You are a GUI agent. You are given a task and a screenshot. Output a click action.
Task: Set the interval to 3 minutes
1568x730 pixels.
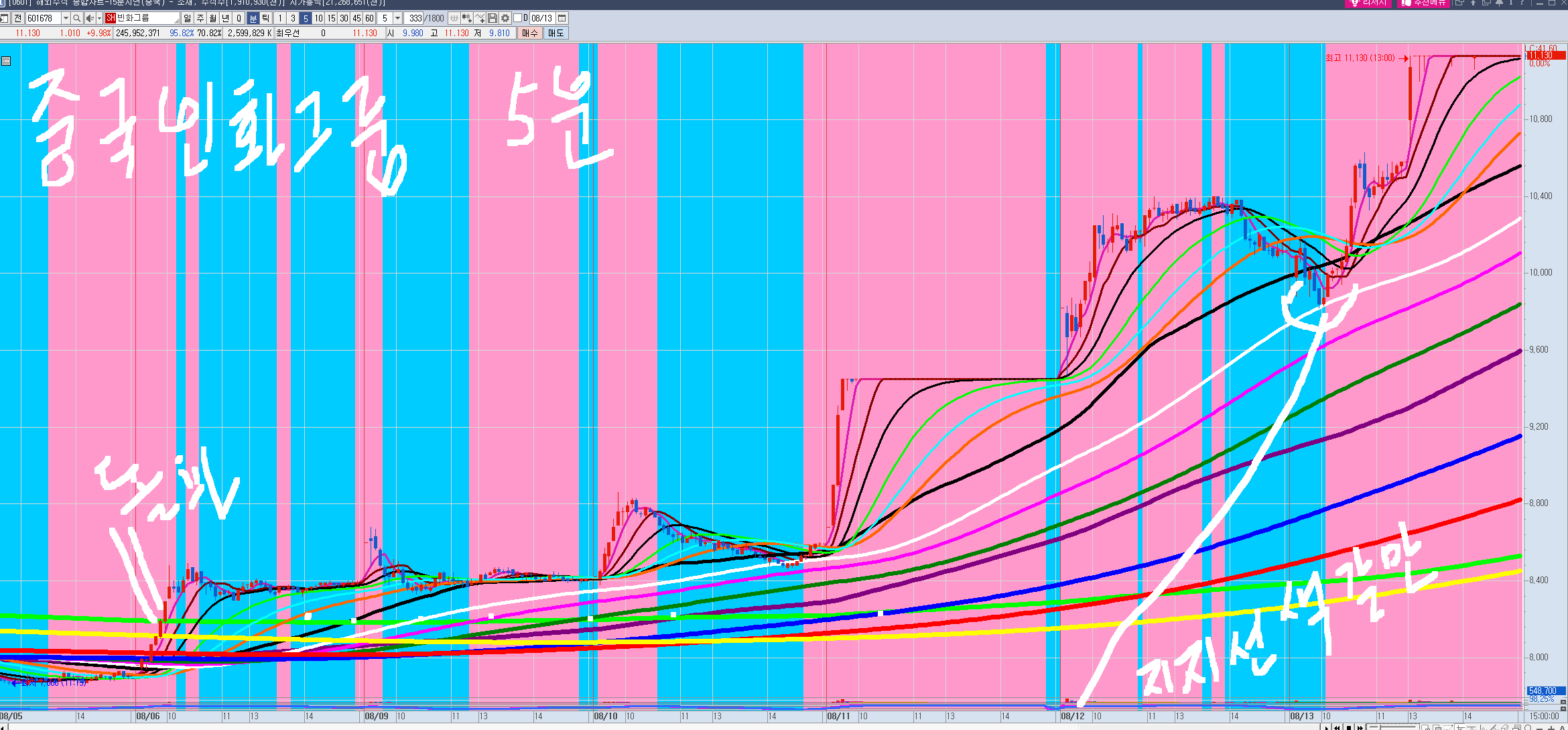(293, 18)
